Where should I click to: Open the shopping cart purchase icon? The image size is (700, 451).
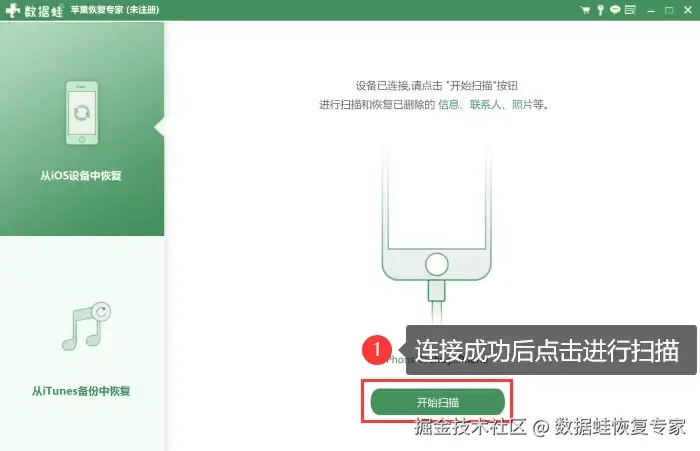pyautogui.click(x=585, y=10)
